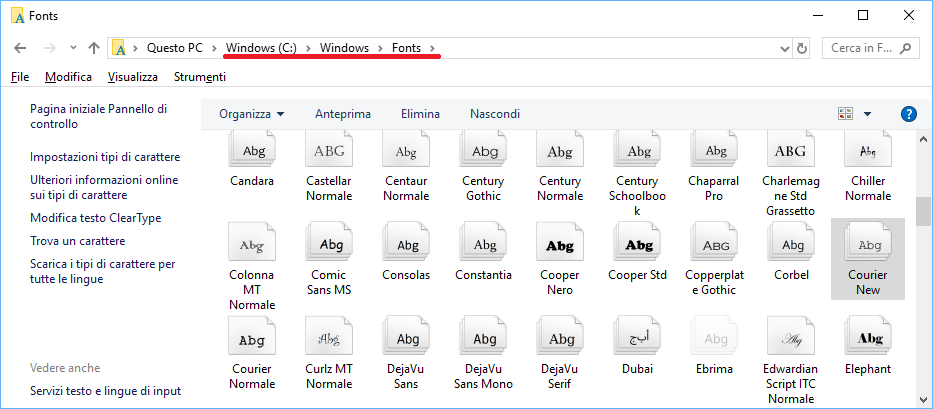Click the vertical scrollbar thumb
This screenshot has height=409, width=933.
click(924, 210)
